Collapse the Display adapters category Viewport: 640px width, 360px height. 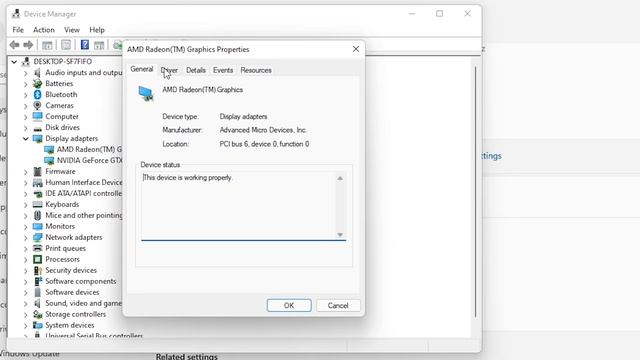point(26,139)
